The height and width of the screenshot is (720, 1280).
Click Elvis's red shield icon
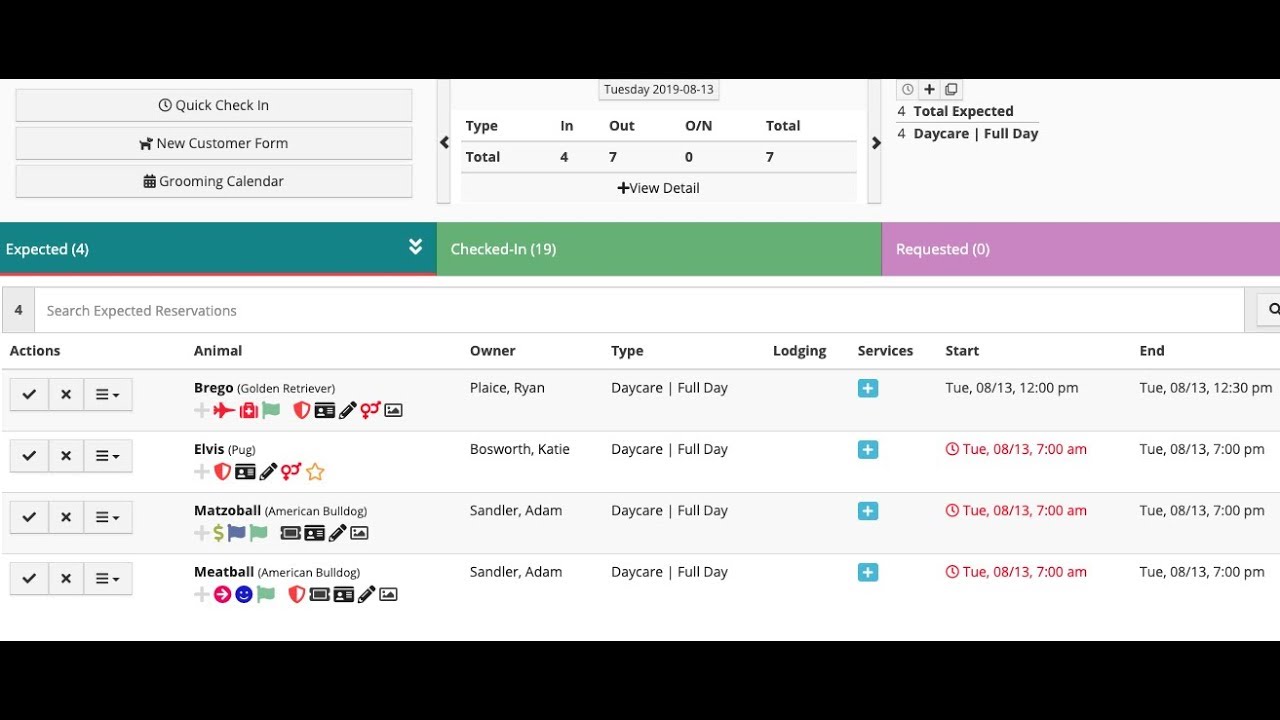point(223,471)
